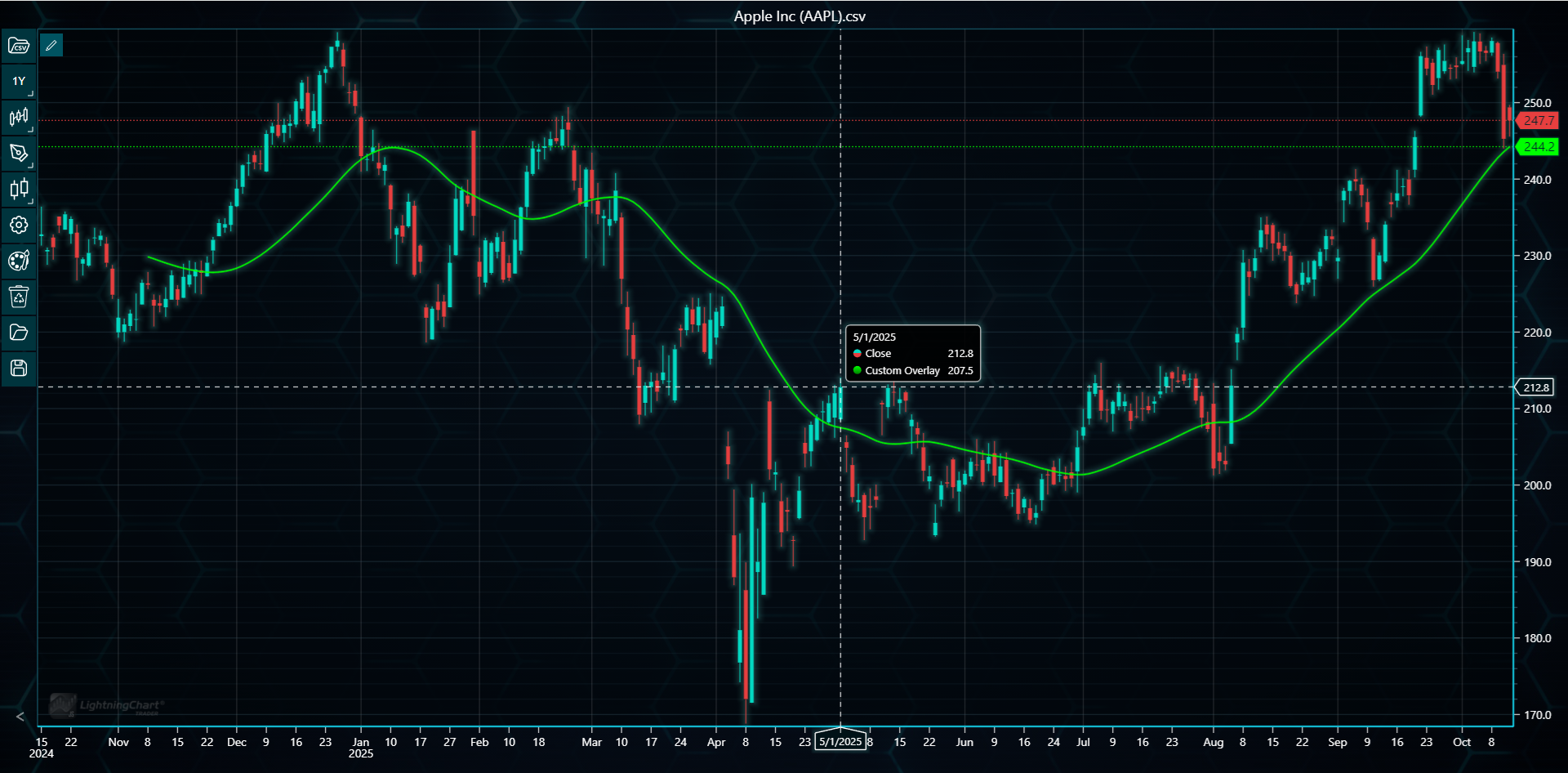
Task: Click the Jan 2025 date axis label
Action: (x=361, y=748)
